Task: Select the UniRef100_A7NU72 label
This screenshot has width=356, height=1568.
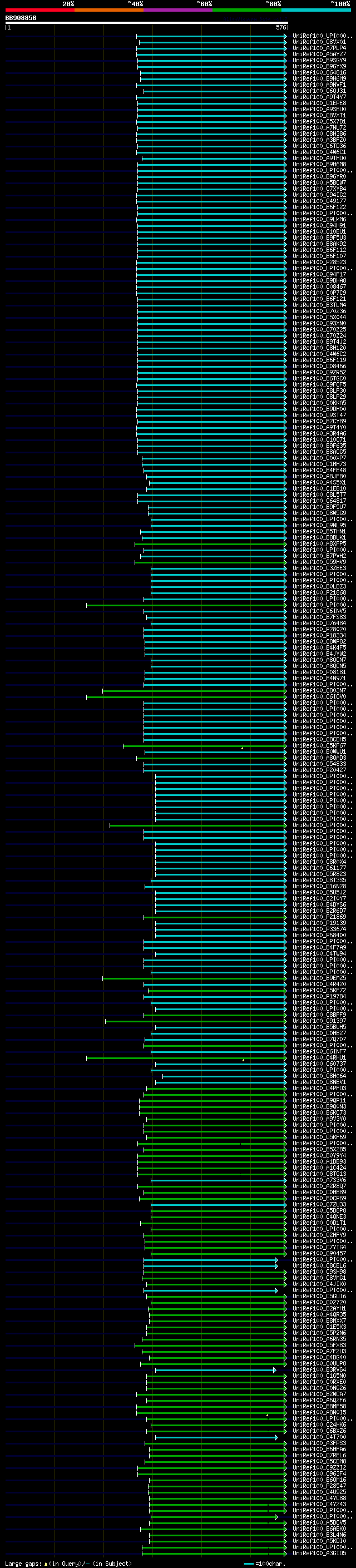Action: point(319,128)
